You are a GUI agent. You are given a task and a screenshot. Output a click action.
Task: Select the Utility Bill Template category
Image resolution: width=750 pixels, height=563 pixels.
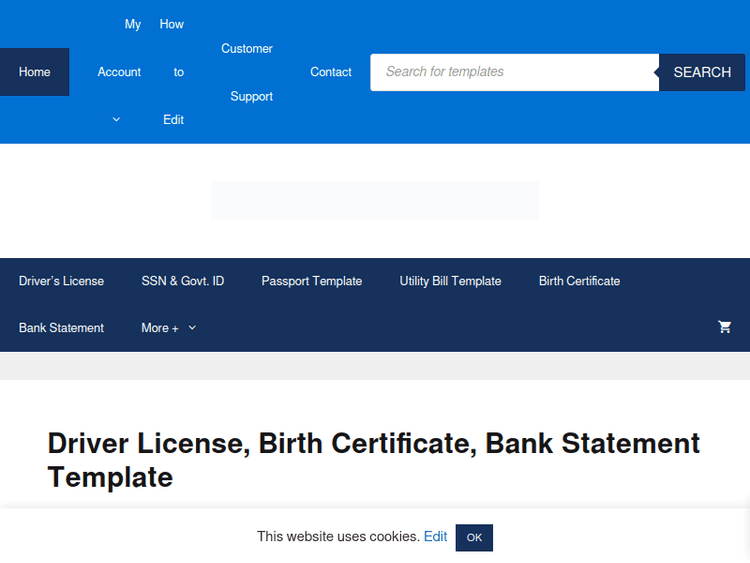pyautogui.click(x=450, y=281)
